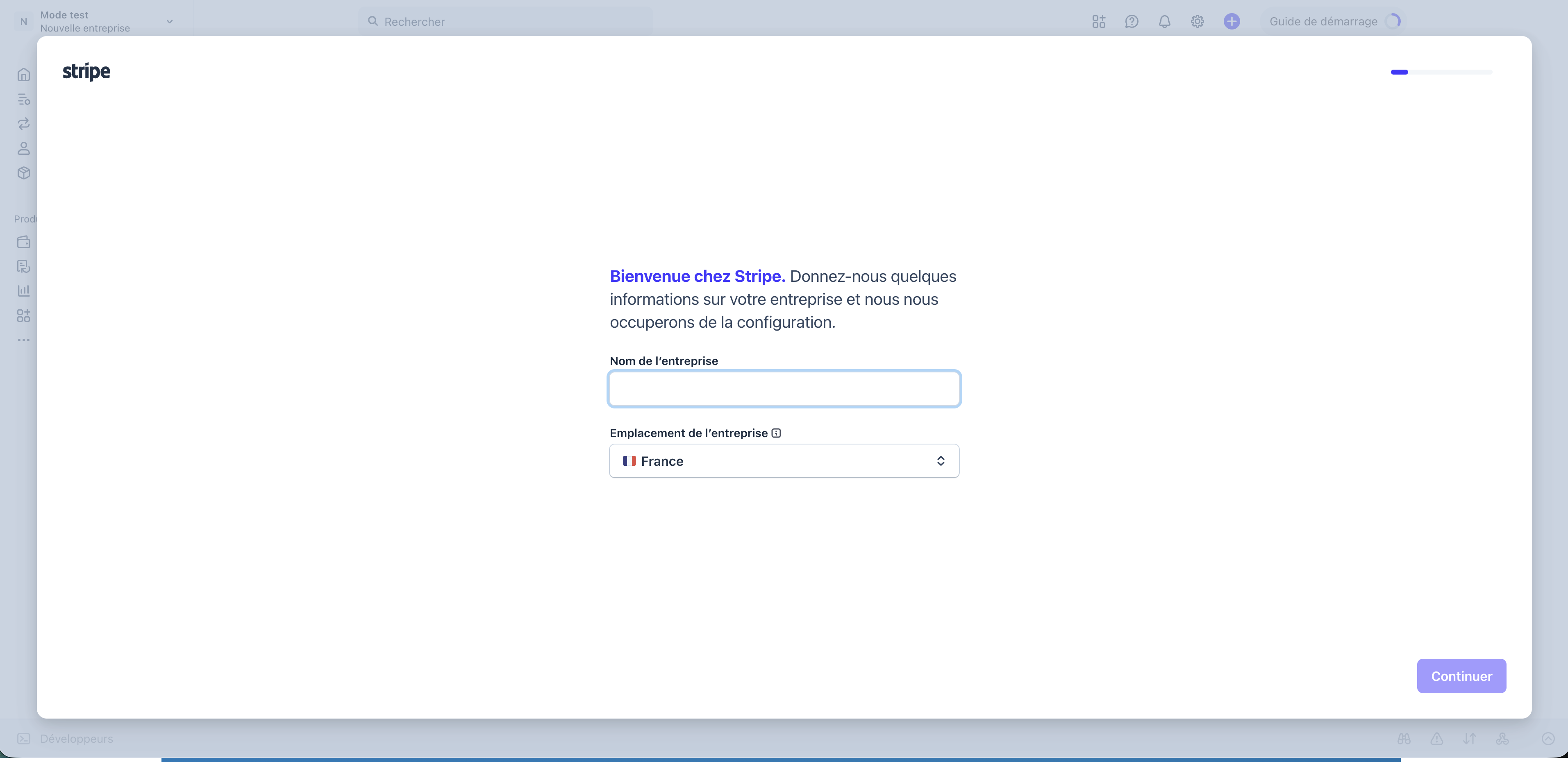Expand the Nouvelle entreprise account switcher chevron
The height and width of the screenshot is (762, 1568).
click(170, 21)
